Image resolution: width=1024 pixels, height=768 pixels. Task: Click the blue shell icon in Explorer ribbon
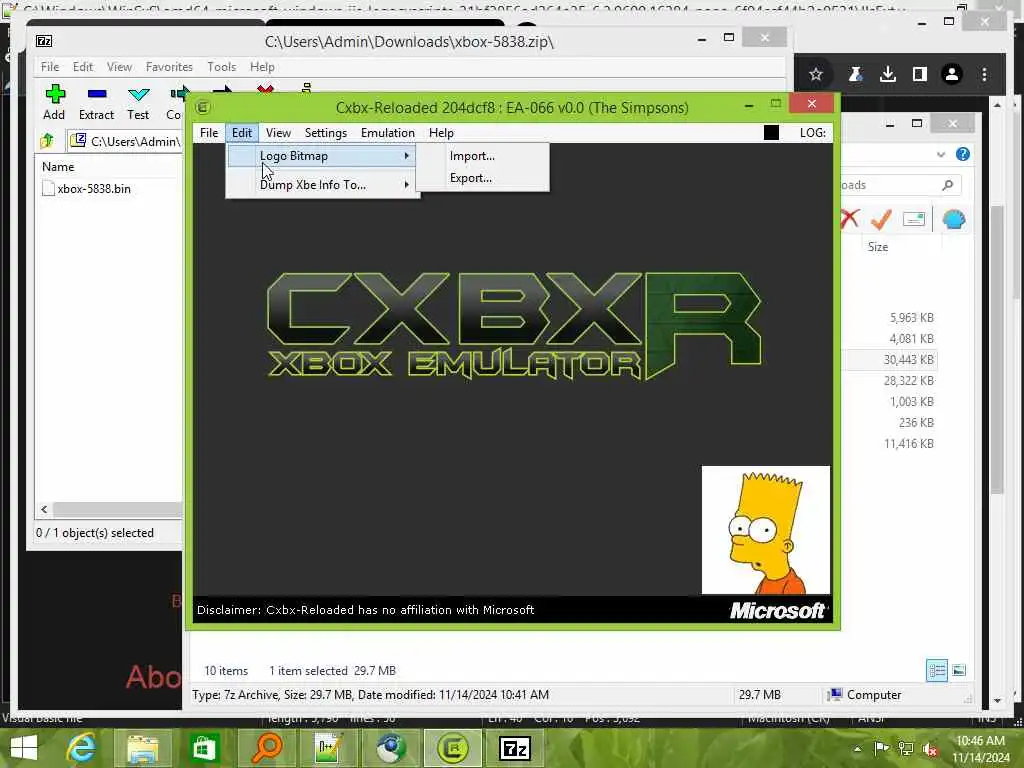(x=953, y=219)
